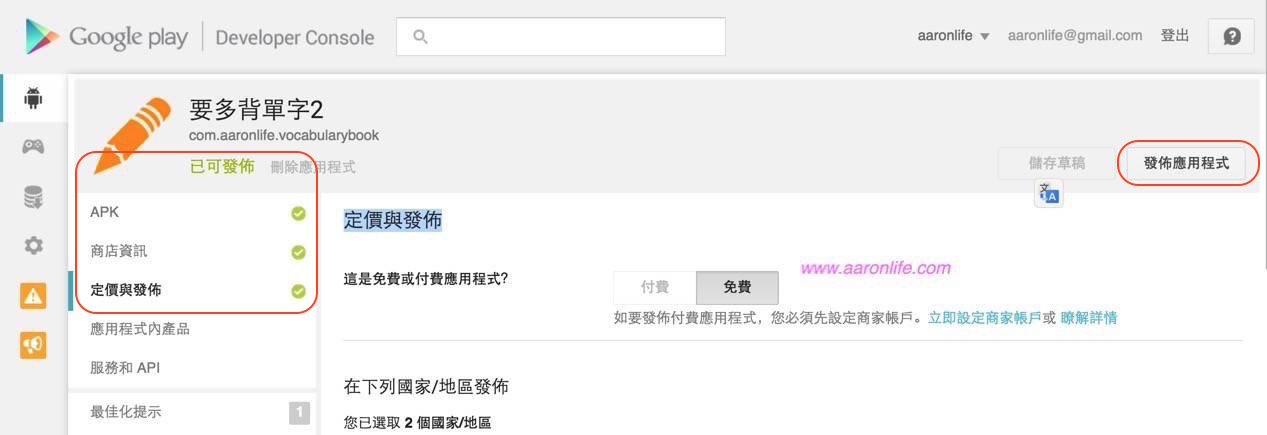1267x435 pixels.
Task: Click the Developer Console search field
Action: coord(561,36)
